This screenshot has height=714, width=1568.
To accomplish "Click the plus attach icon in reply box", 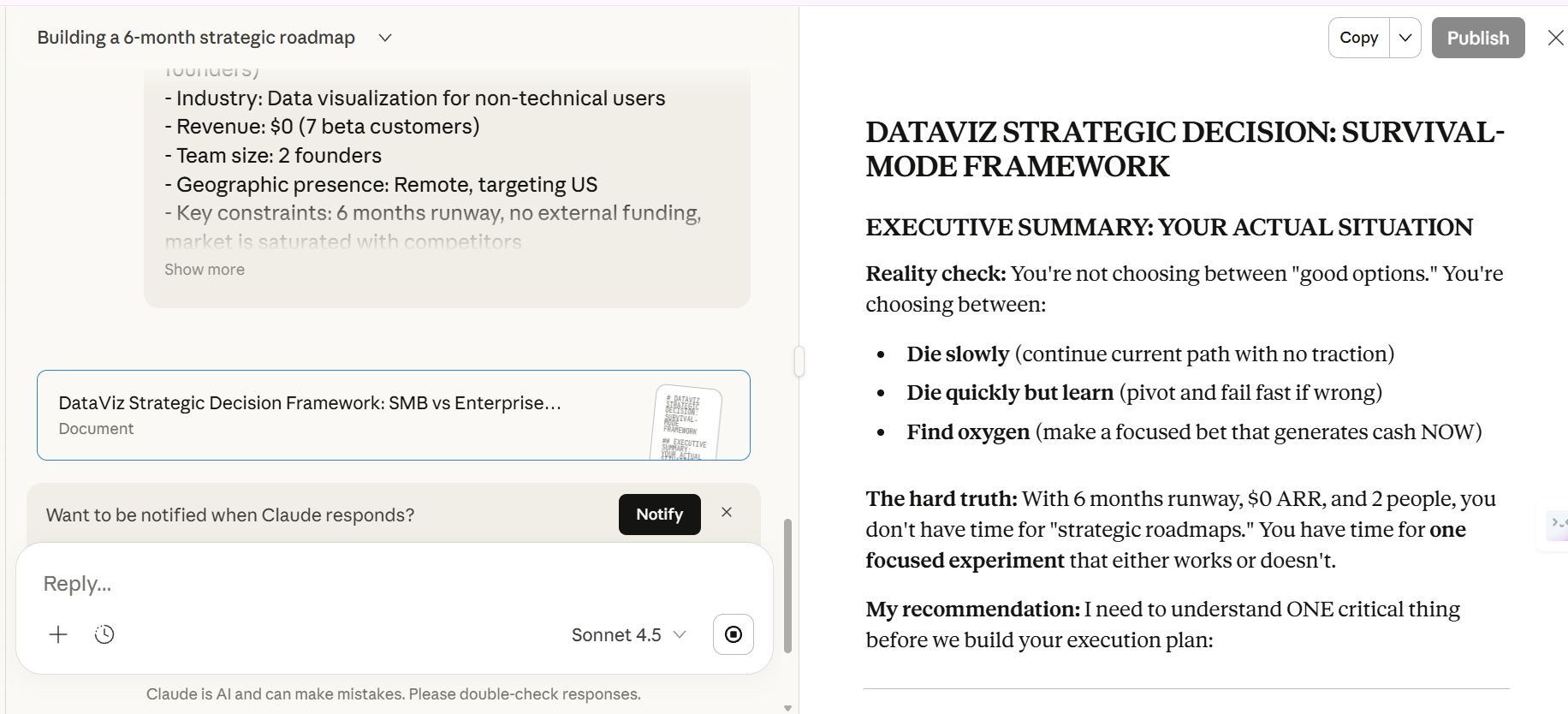I will click(x=58, y=634).
